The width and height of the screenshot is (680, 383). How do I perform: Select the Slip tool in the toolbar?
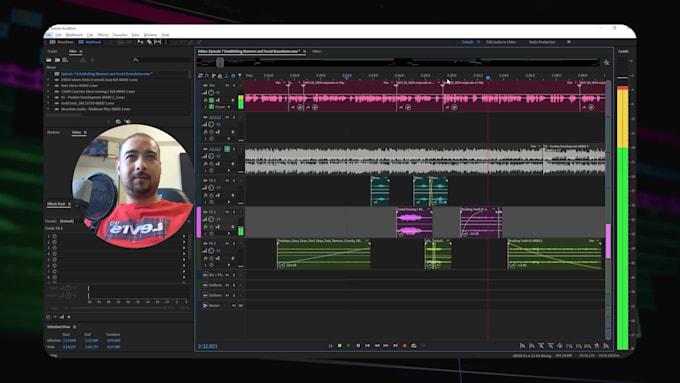pyautogui.click(x=157, y=42)
